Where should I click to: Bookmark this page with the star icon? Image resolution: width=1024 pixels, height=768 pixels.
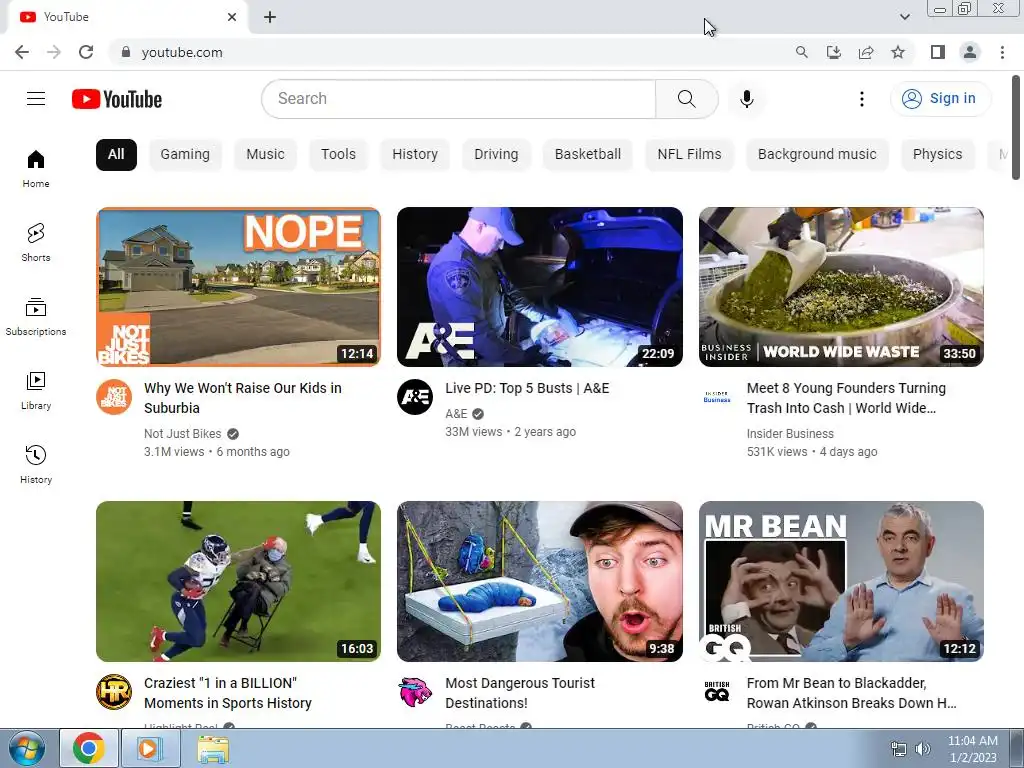898,52
